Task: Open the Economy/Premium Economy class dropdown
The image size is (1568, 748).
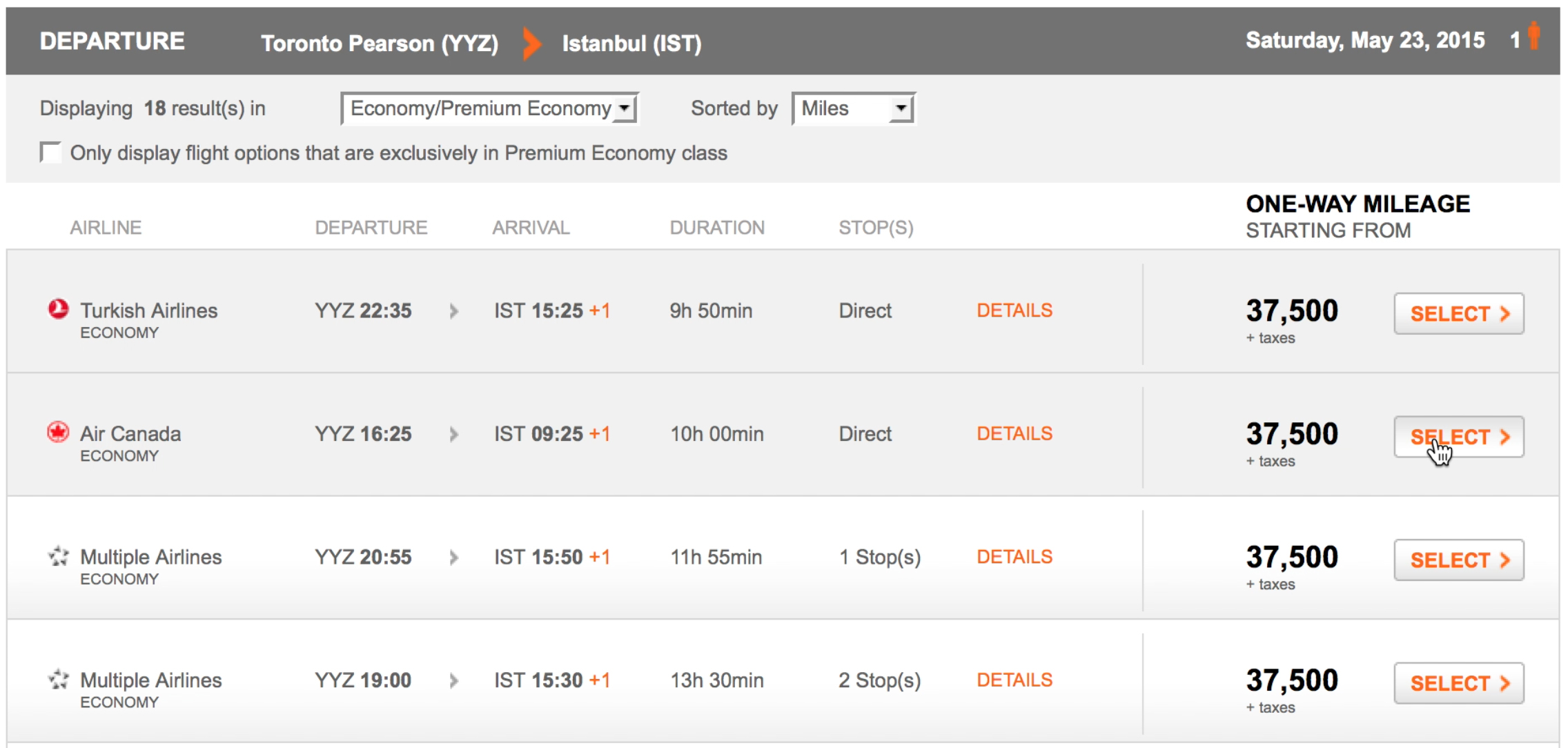Action: (x=490, y=108)
